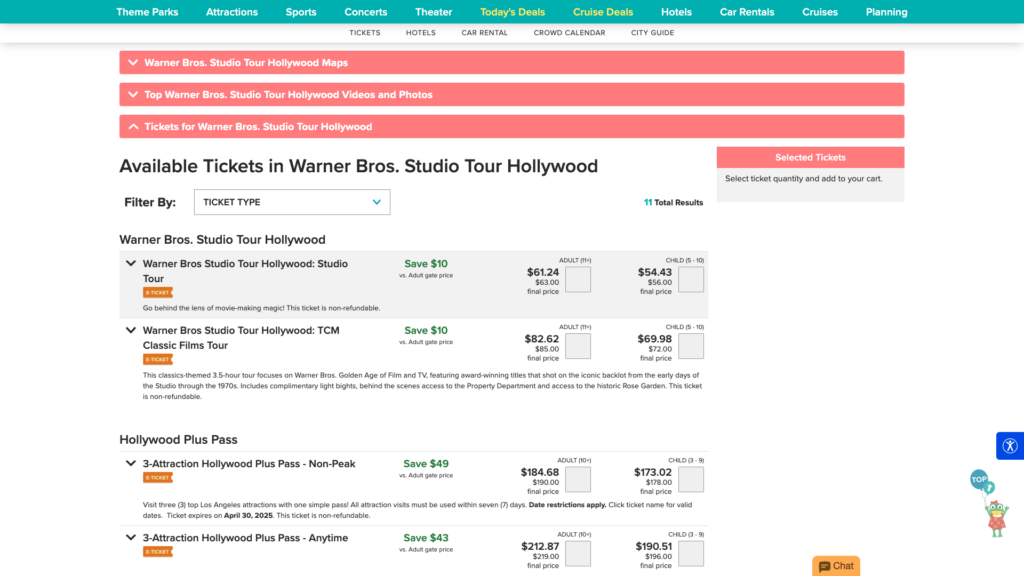Open the Hotels top menu
The width and height of the screenshot is (1024, 576).
tap(676, 12)
